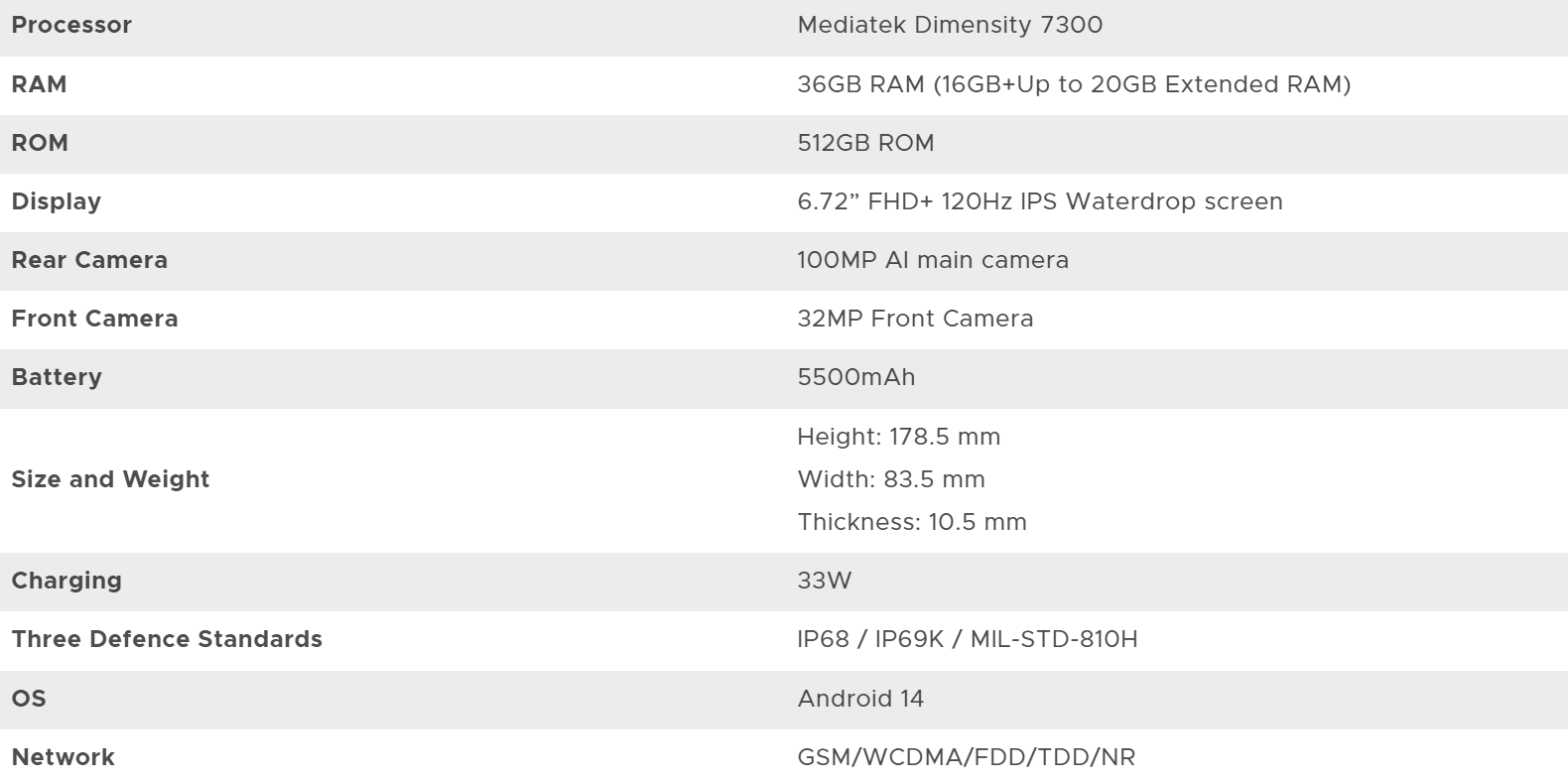Select the Three Defence Standards label
1568x784 pixels.
coord(167,639)
